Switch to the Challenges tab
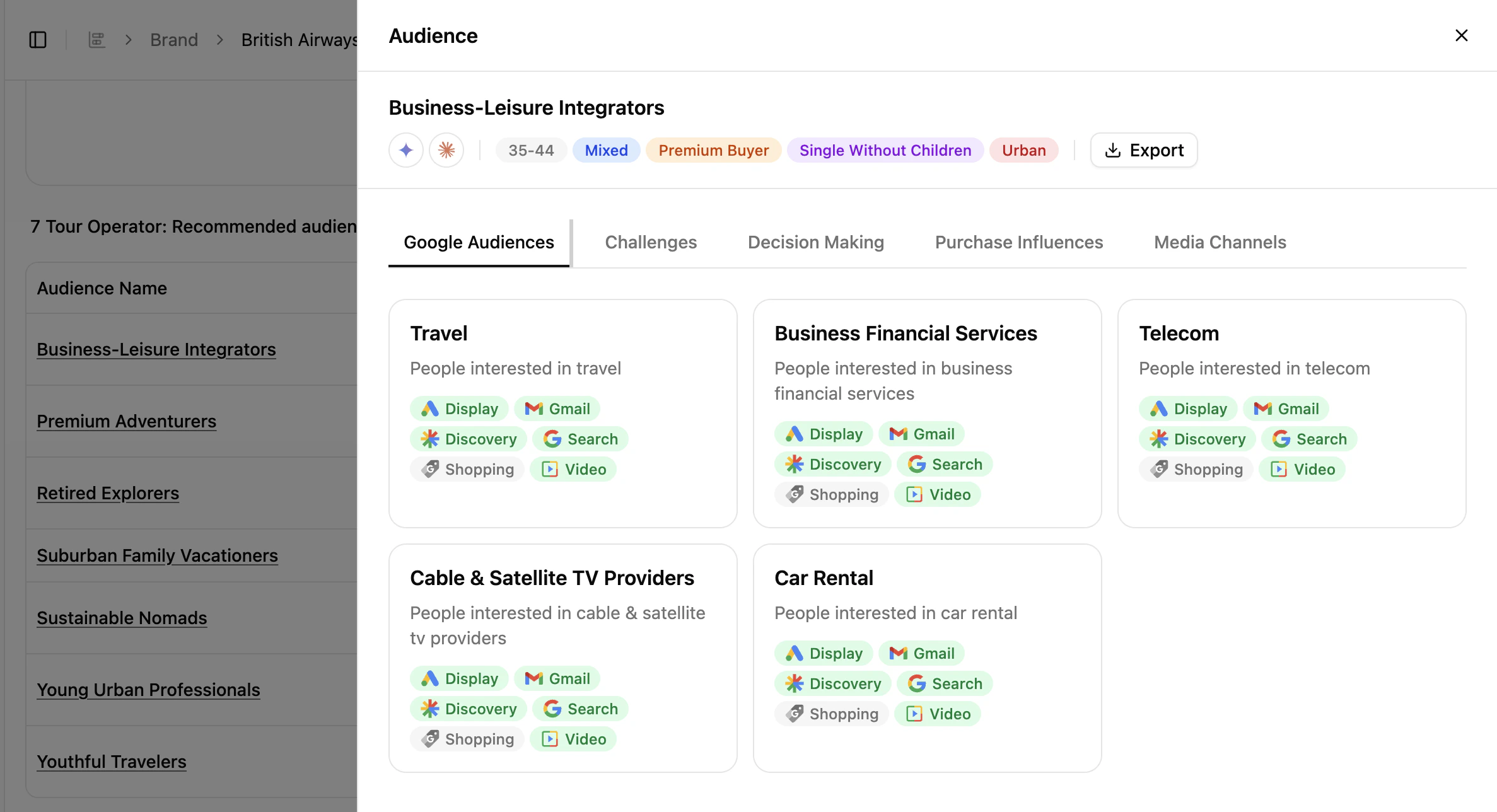The height and width of the screenshot is (812, 1497). (651, 242)
